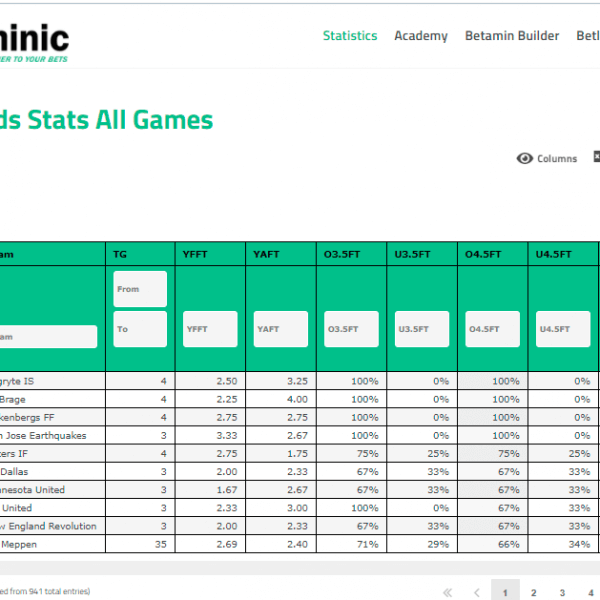The image size is (600, 600).
Task: Click the 34% U4.5FT value
Action: pos(579,544)
